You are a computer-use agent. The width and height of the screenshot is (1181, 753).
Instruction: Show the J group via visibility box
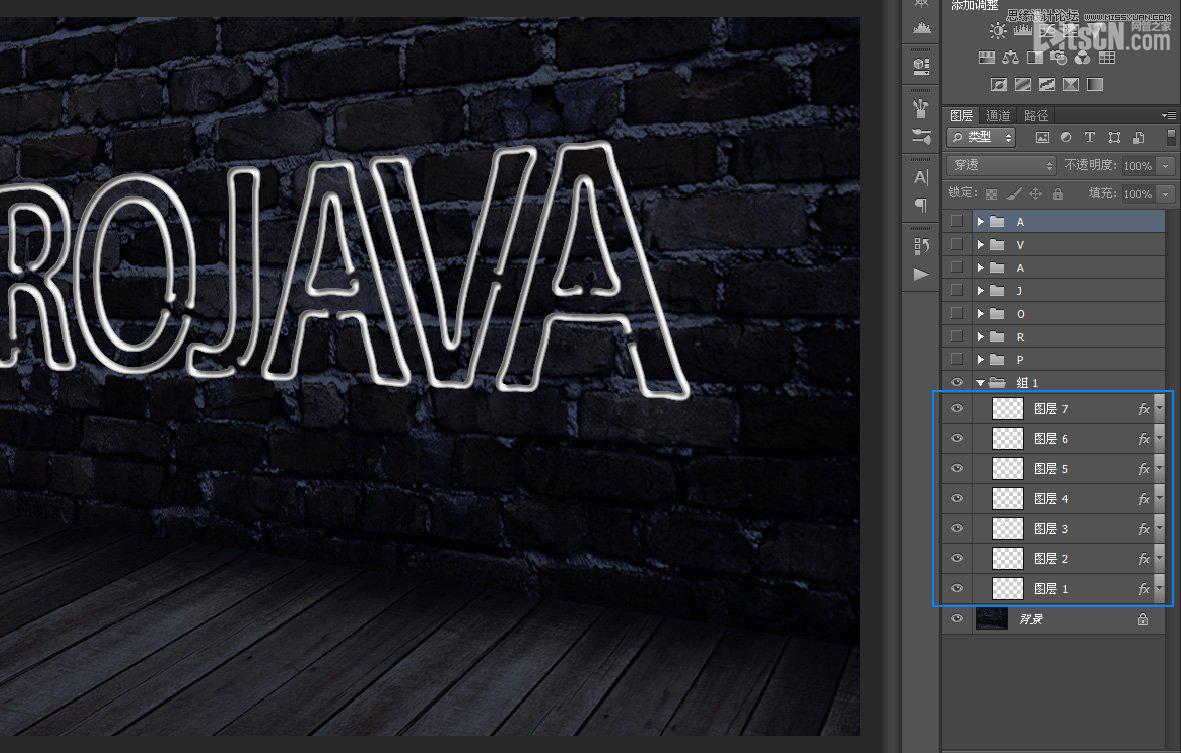tap(957, 290)
